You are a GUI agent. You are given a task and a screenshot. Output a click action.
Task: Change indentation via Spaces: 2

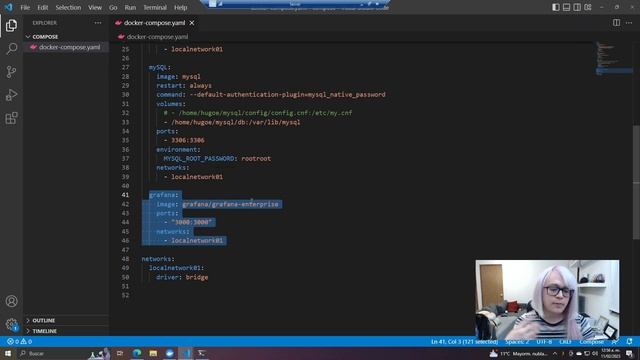(x=517, y=342)
